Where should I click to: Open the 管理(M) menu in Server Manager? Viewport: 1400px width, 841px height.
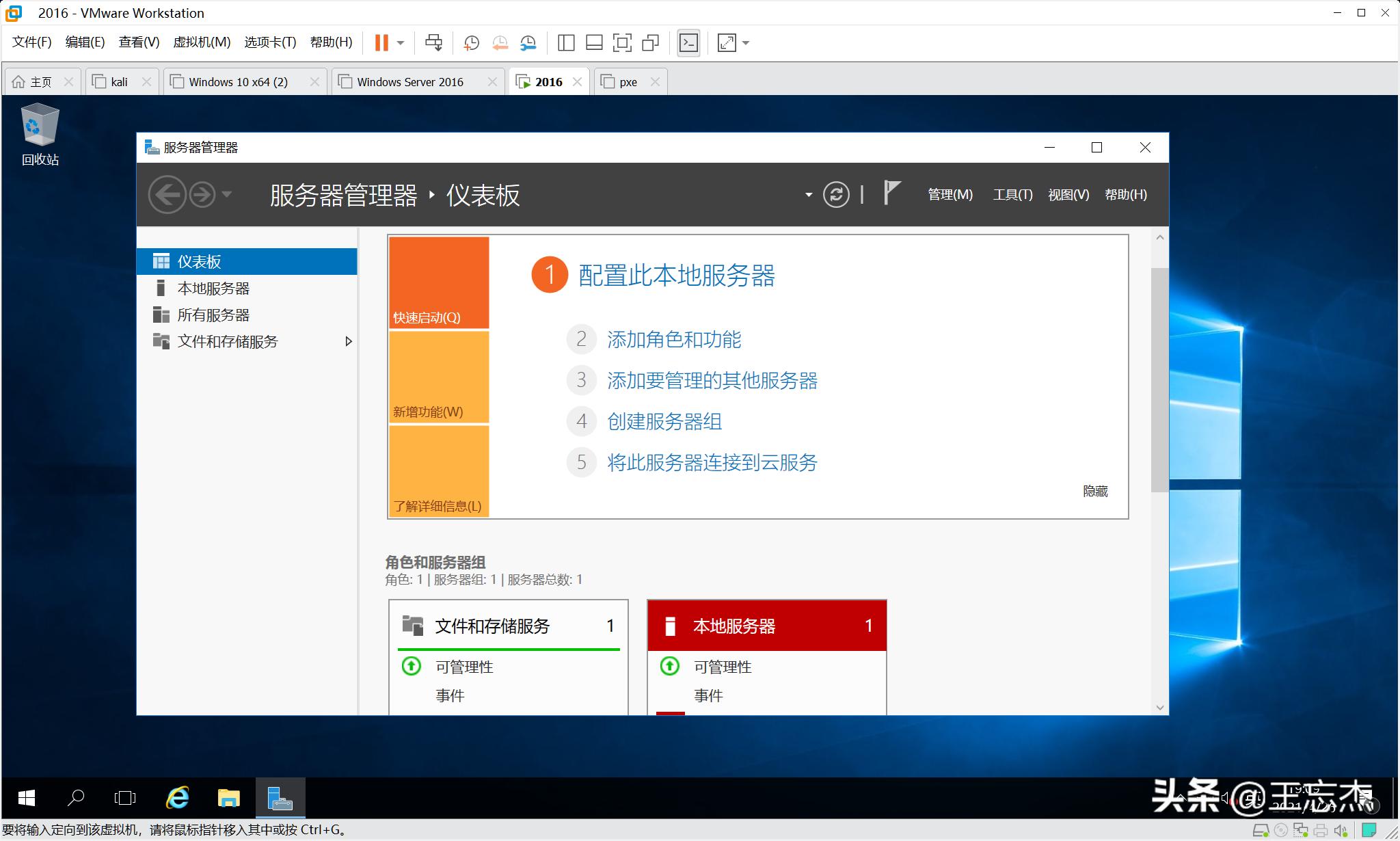[x=950, y=194]
